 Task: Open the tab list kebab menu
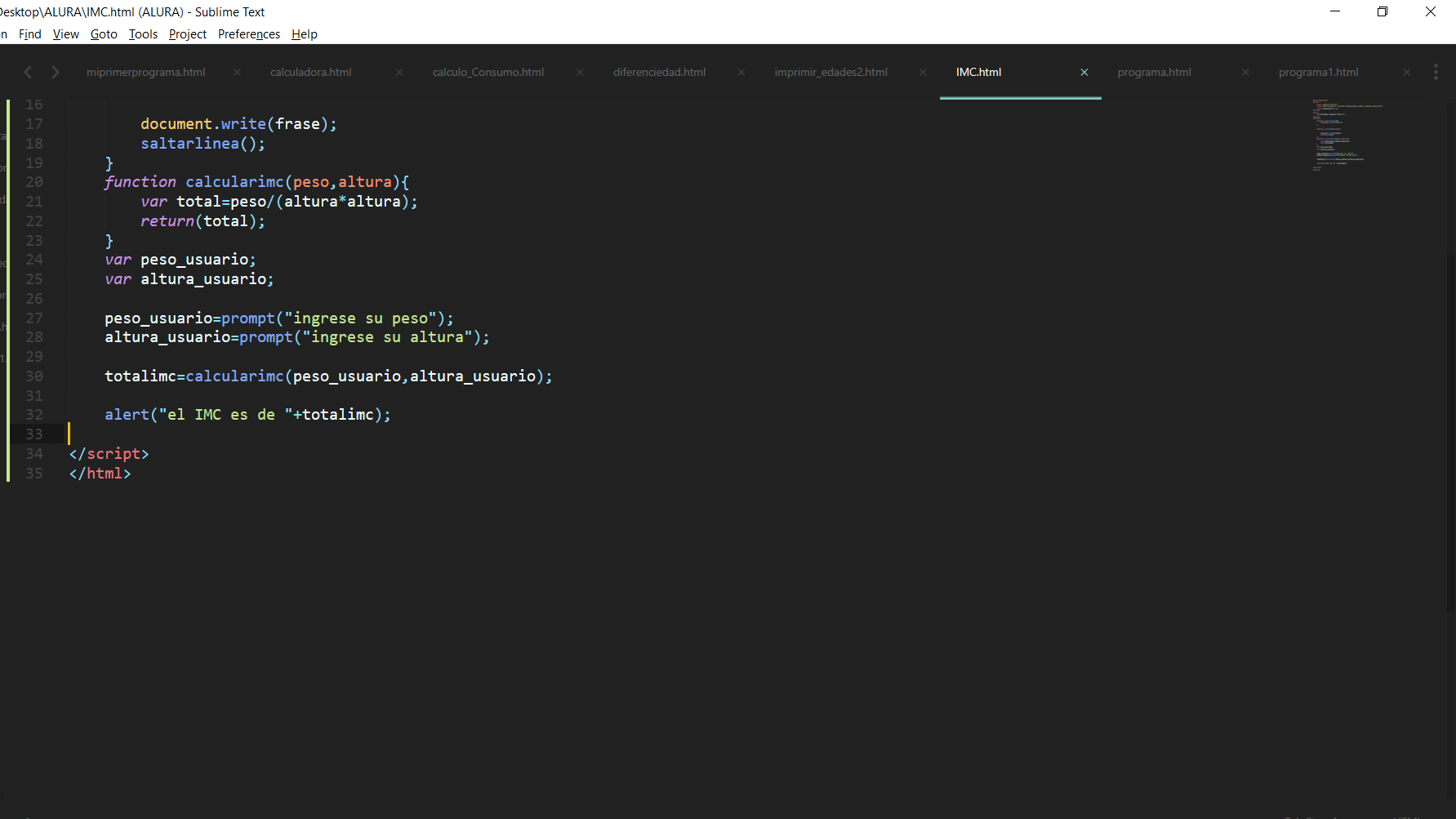click(x=1436, y=72)
